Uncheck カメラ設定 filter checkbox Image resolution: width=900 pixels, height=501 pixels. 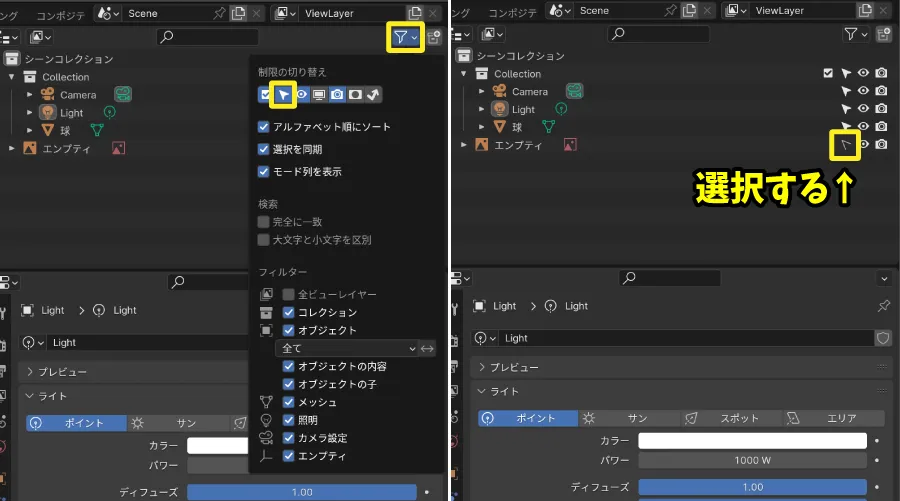pyautogui.click(x=288, y=438)
